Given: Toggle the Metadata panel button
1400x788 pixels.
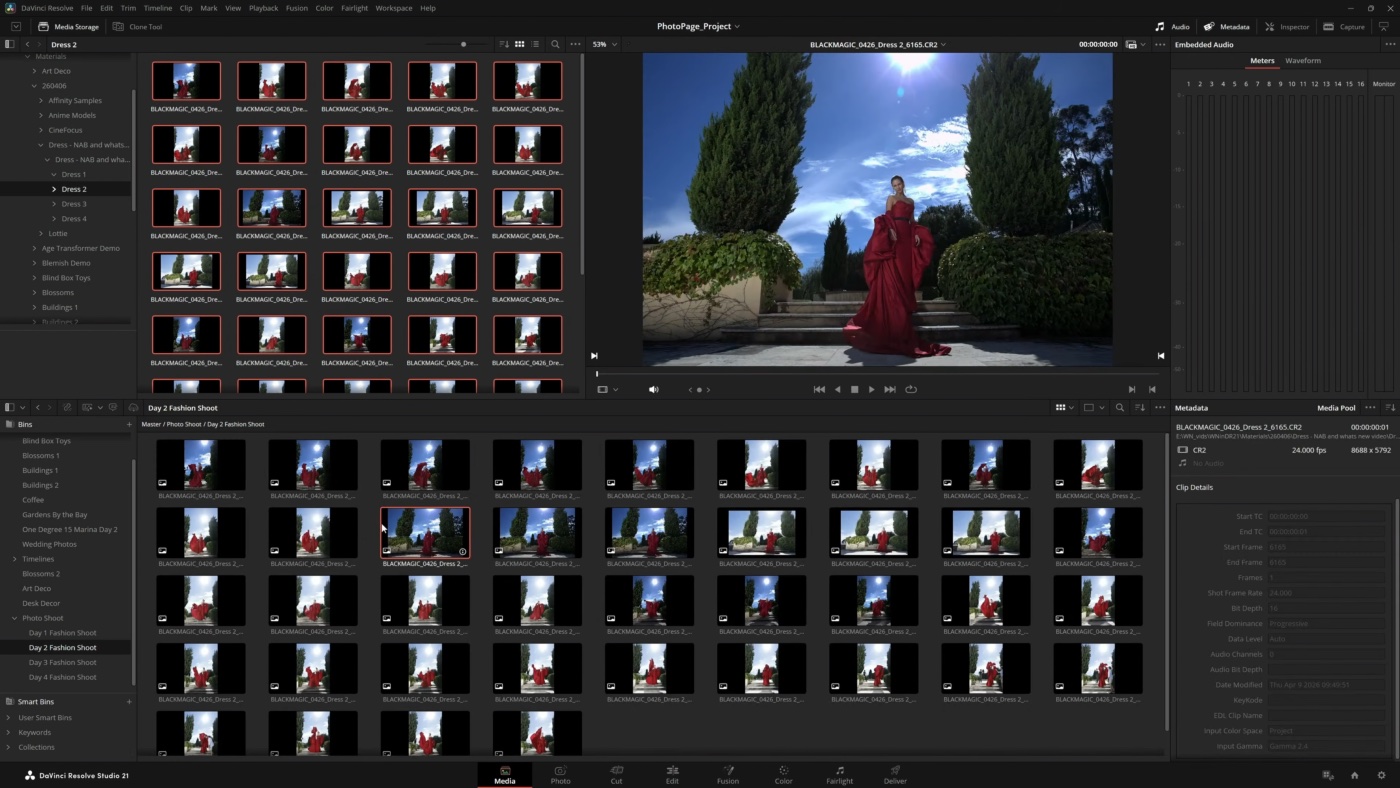Looking at the screenshot, I should 1226,27.
